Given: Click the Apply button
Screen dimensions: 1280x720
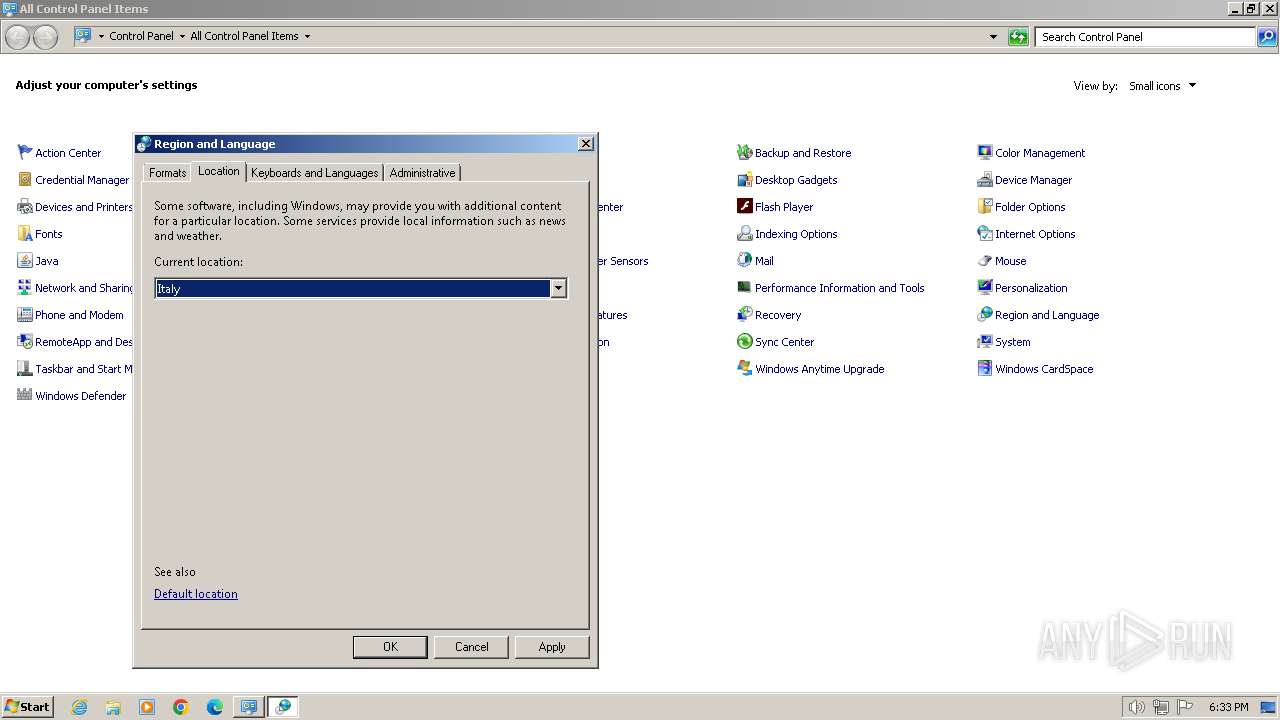Looking at the screenshot, I should click(x=552, y=647).
